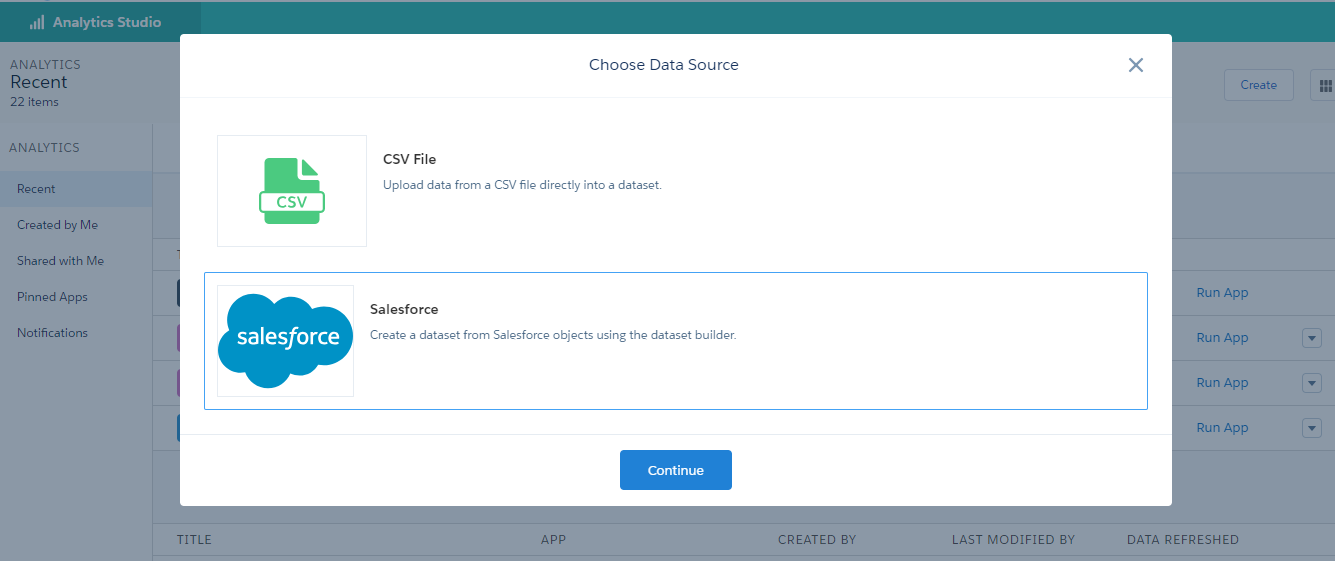The height and width of the screenshot is (561, 1335).
Task: Show Pinned Apps in sidebar
Action: tap(52, 297)
